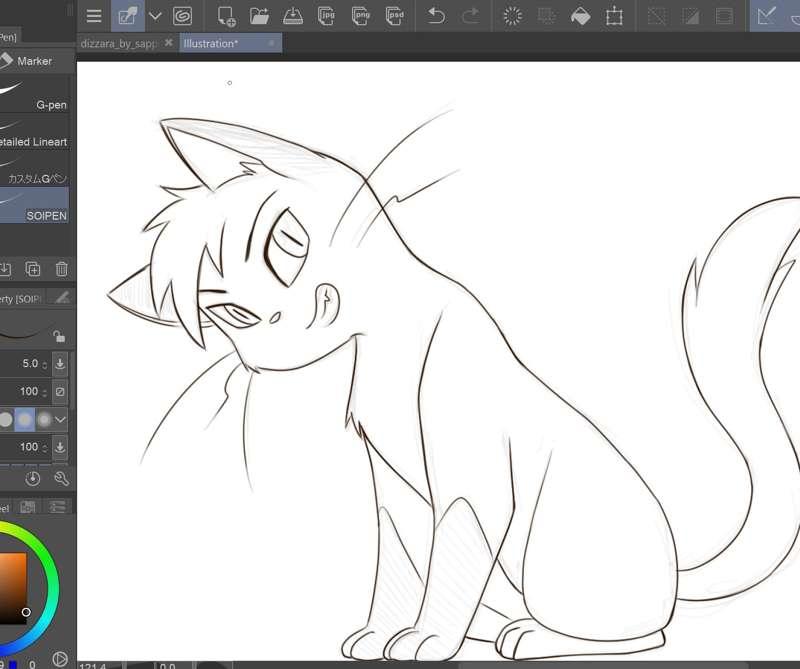Open the Clip Studio Assets spiral icon
The width and height of the screenshot is (800, 669).
coord(182,16)
